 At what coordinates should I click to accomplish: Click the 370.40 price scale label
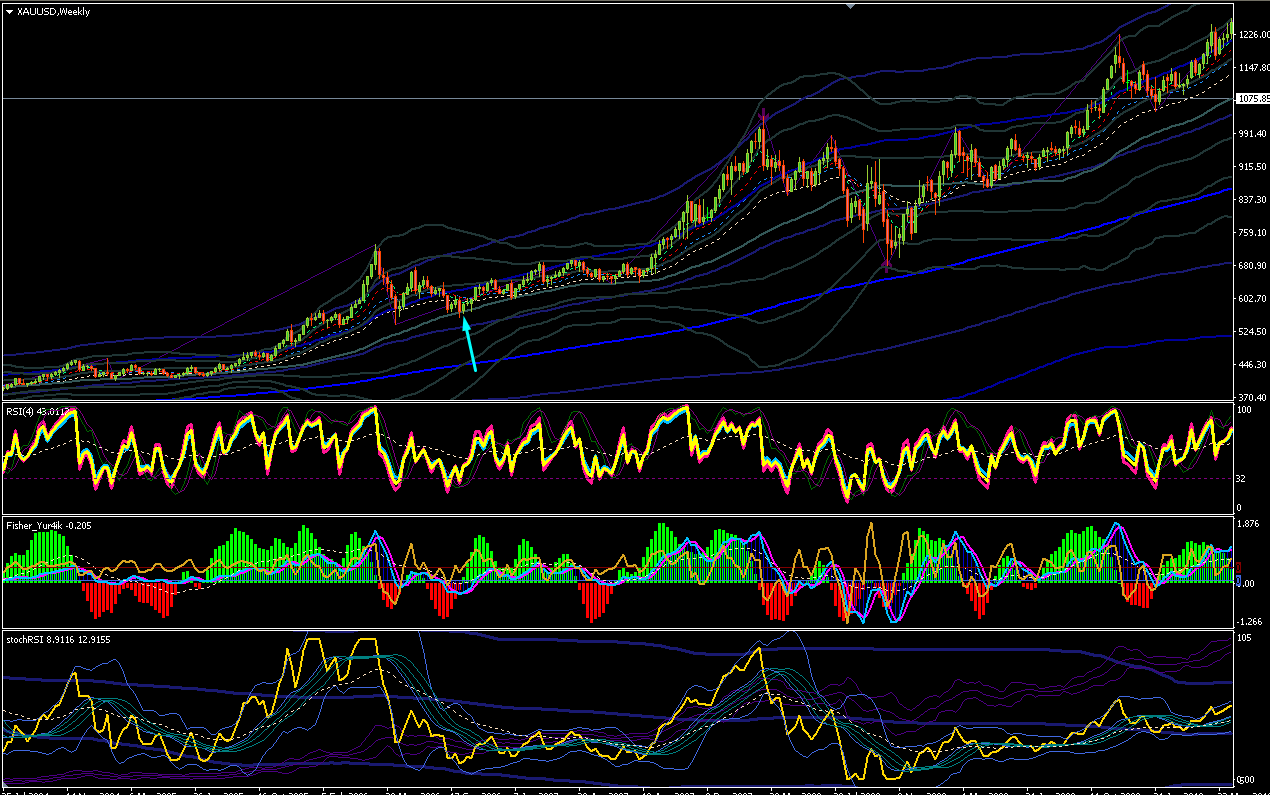(1252, 398)
